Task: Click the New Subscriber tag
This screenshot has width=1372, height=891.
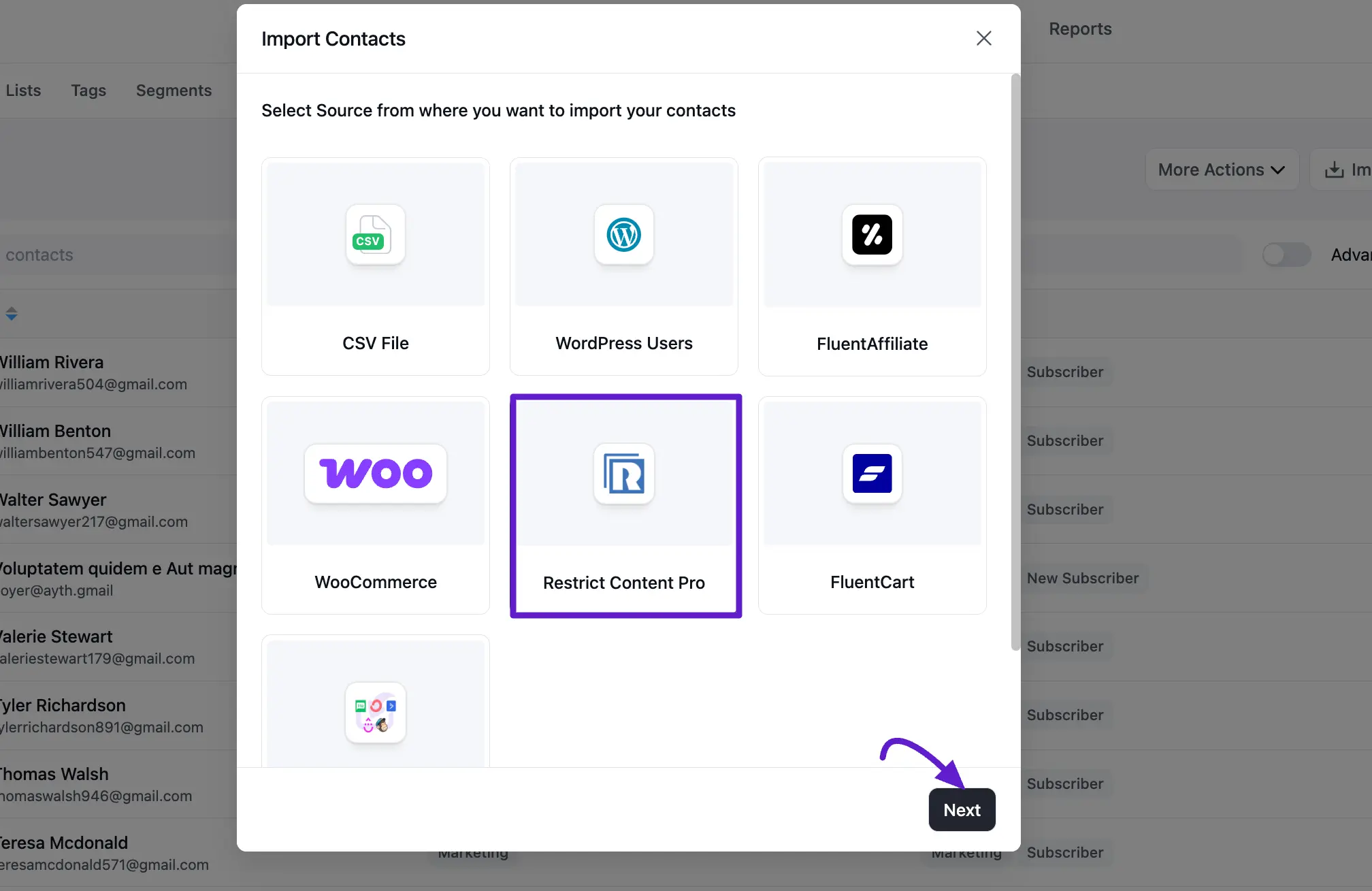Action: (x=1083, y=578)
